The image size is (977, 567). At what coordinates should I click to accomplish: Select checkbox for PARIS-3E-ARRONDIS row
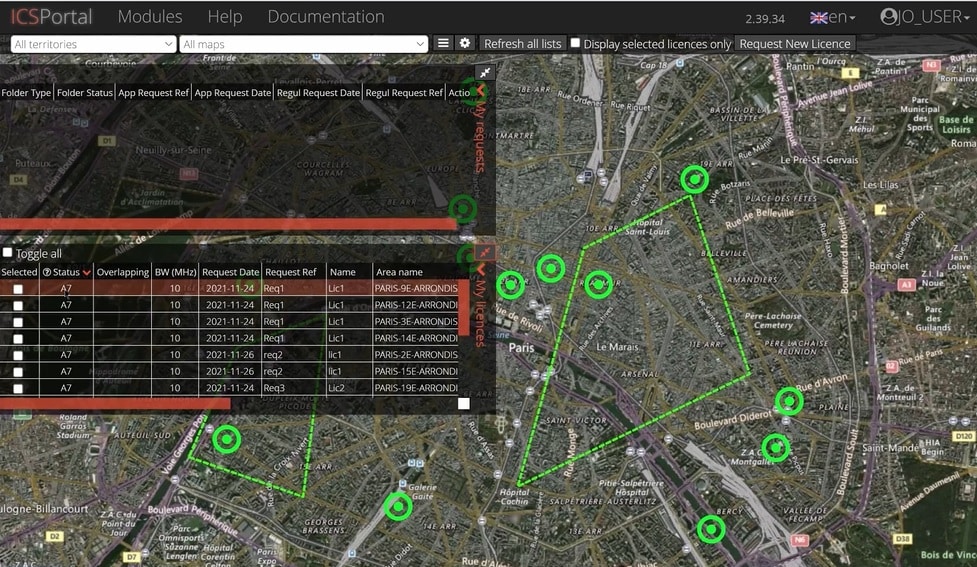point(18,322)
